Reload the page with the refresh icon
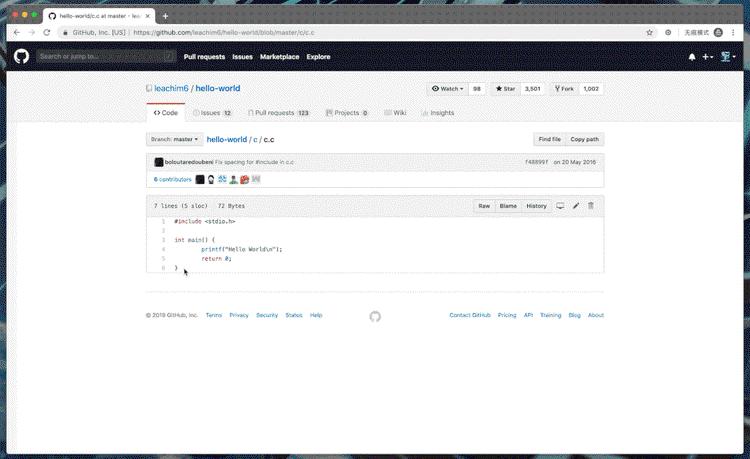The height and width of the screenshot is (459, 750). 49,32
